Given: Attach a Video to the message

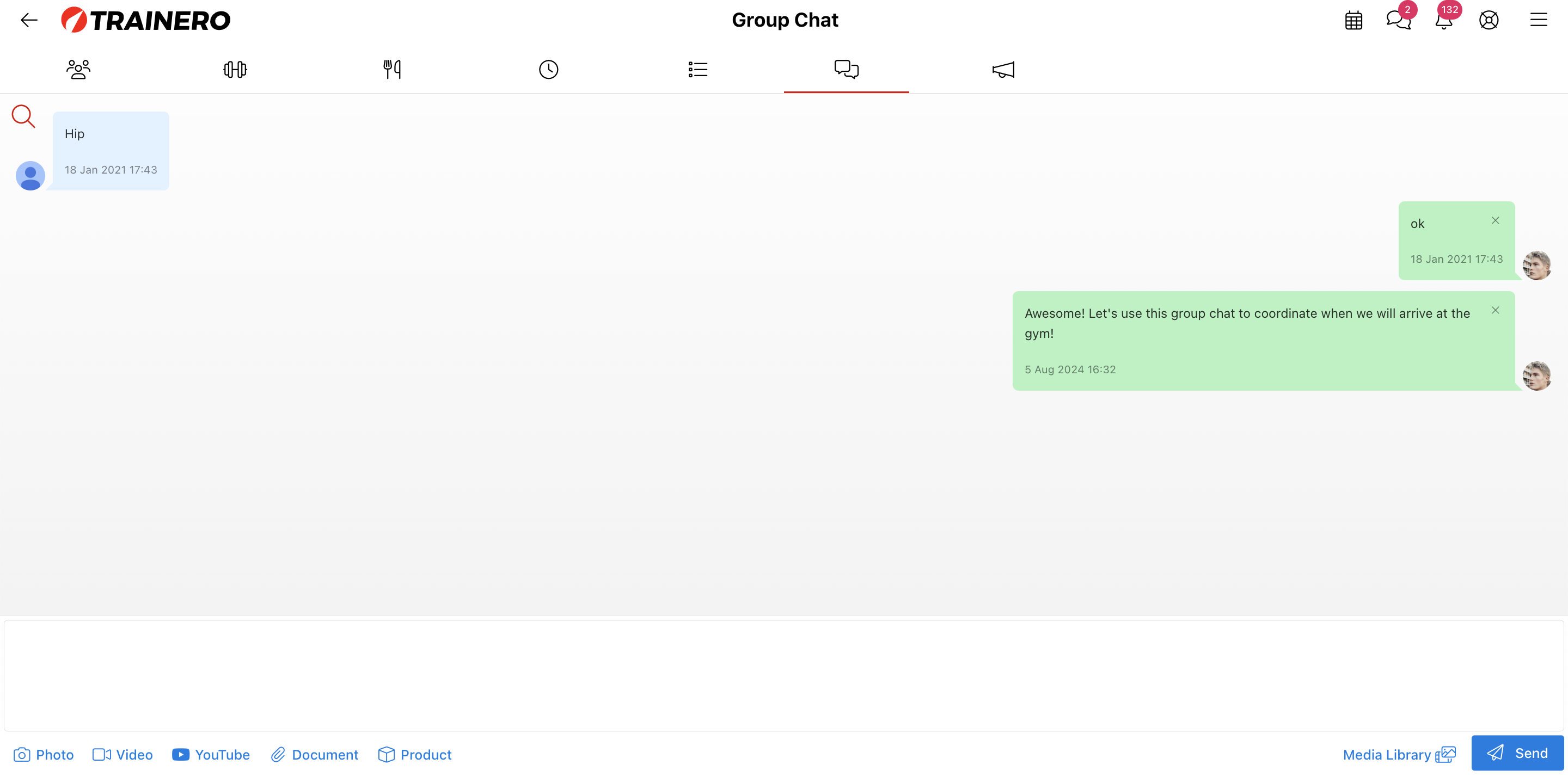Looking at the screenshot, I should pyautogui.click(x=123, y=755).
